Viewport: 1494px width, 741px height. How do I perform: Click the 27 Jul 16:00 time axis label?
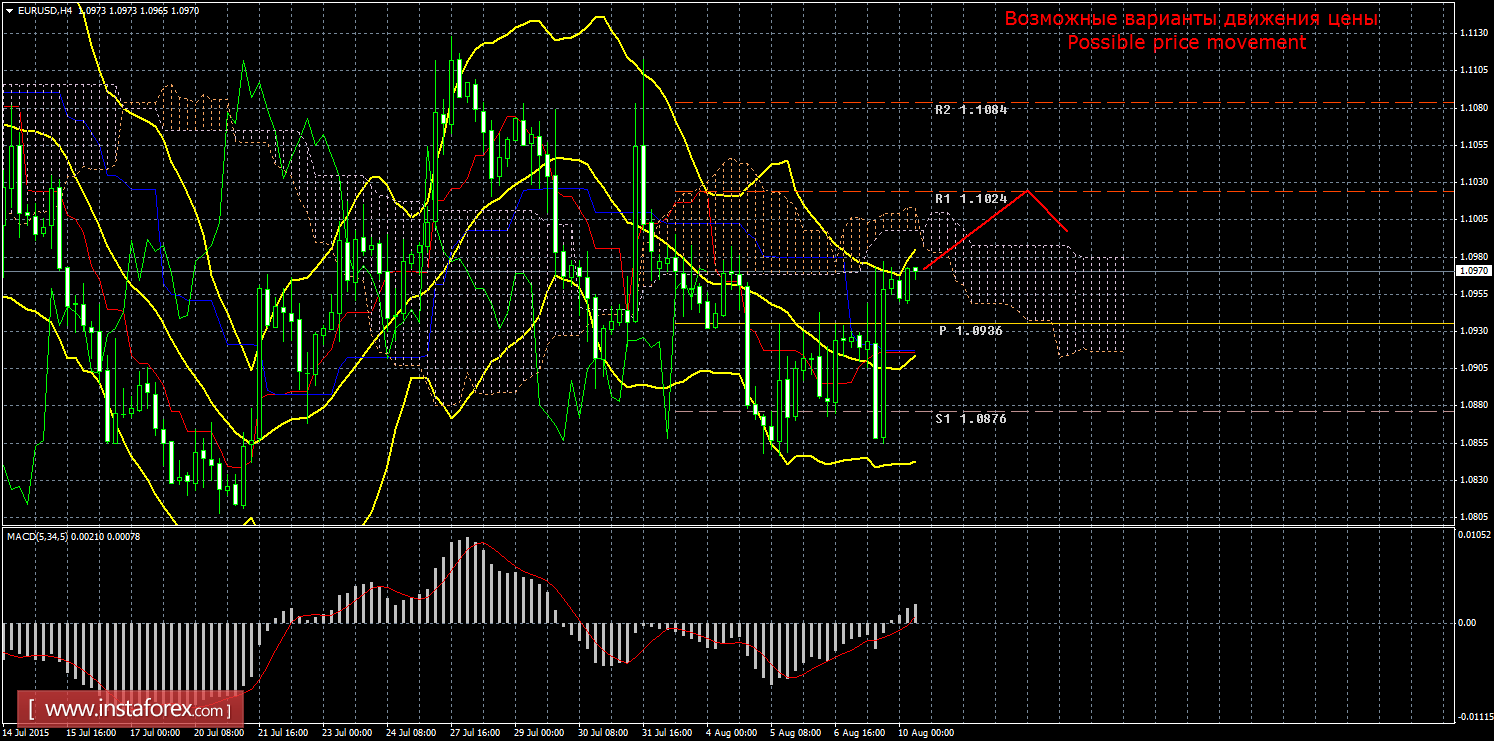pyautogui.click(x=475, y=733)
